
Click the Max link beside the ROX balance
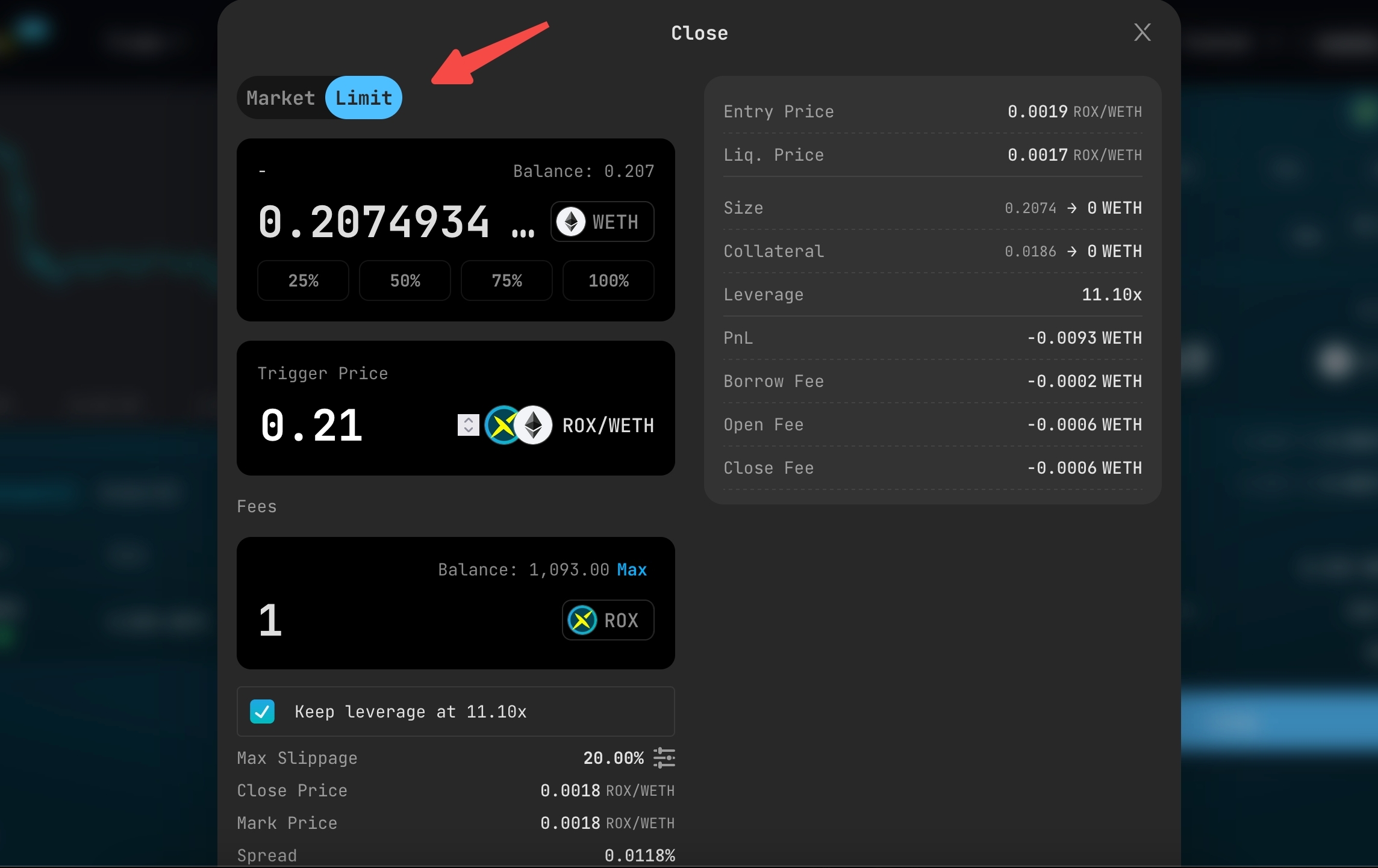(x=632, y=569)
